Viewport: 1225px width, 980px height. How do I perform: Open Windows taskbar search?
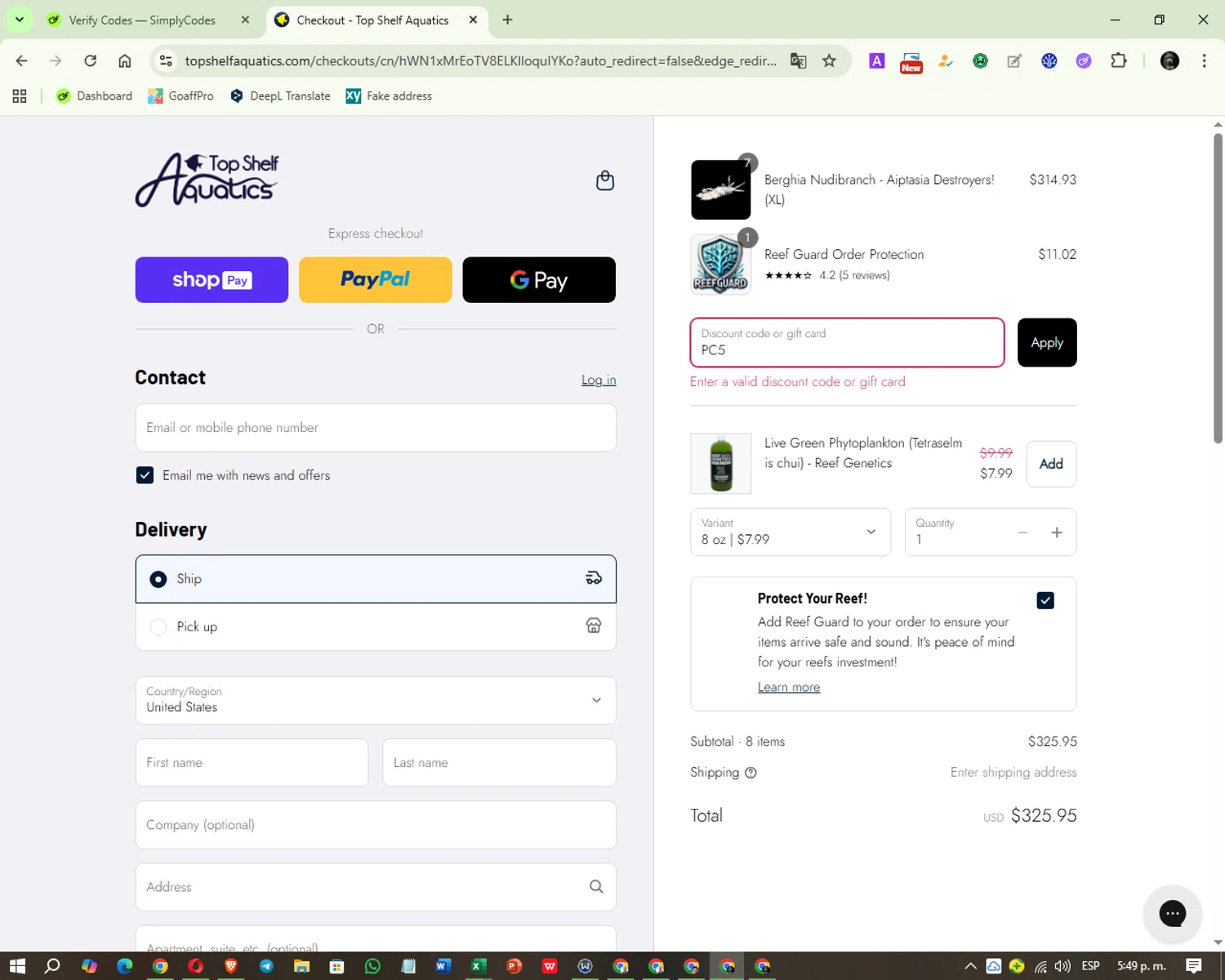tap(52, 966)
